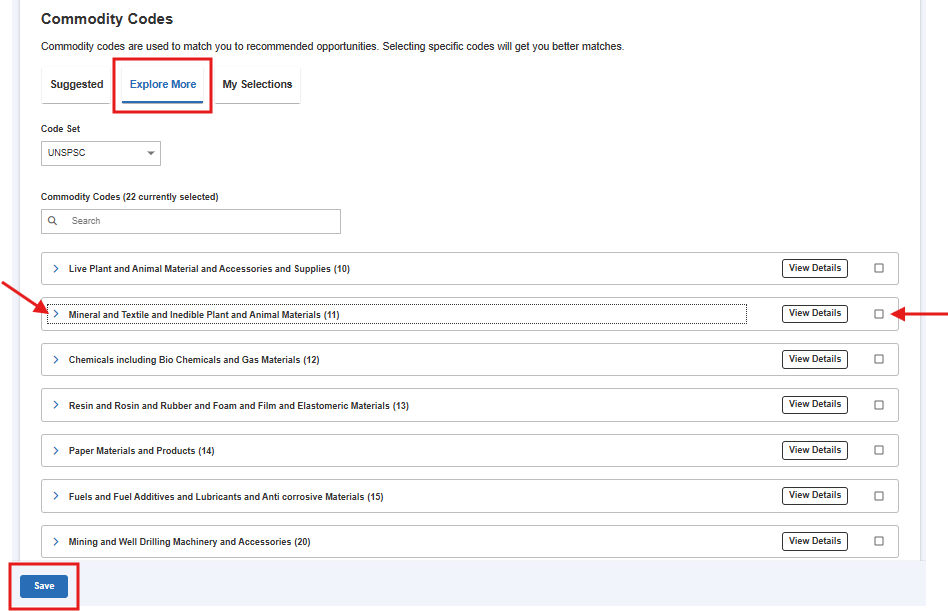Screen dimensions: 948x611
Task: Tick the Mineral and Textile Materials checkbox
Action: [878, 314]
